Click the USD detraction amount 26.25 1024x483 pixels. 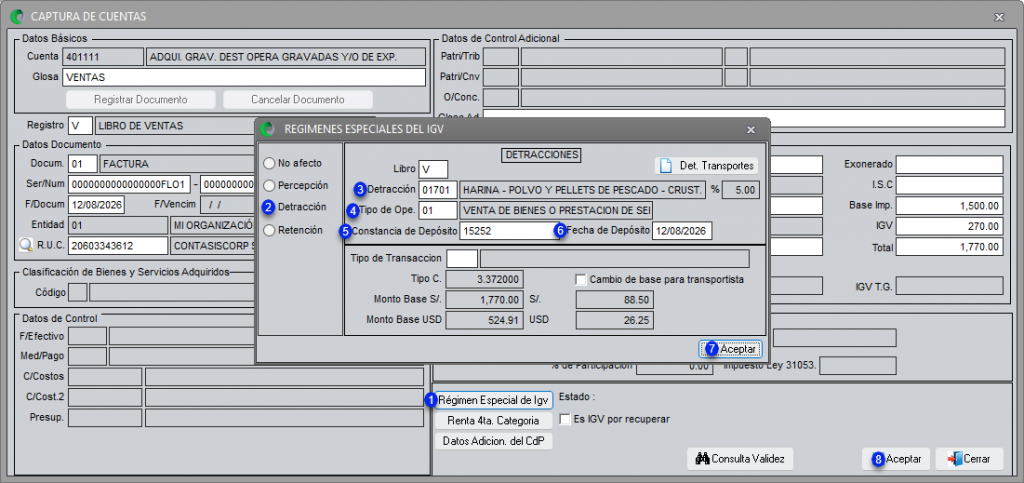click(615, 320)
